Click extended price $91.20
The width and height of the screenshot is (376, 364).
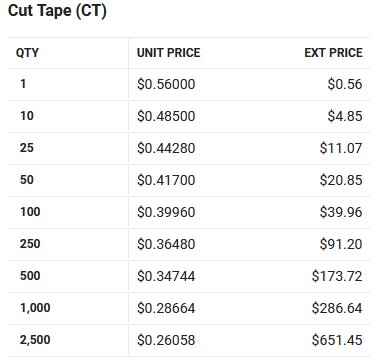[341, 244]
